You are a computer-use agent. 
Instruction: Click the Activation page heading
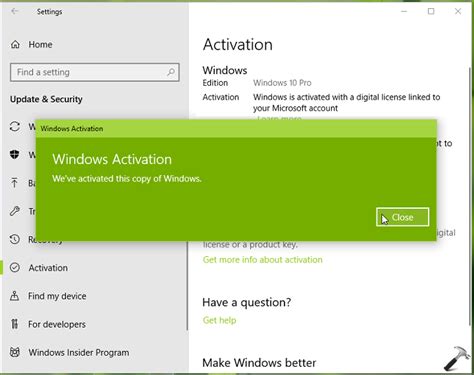click(x=238, y=44)
